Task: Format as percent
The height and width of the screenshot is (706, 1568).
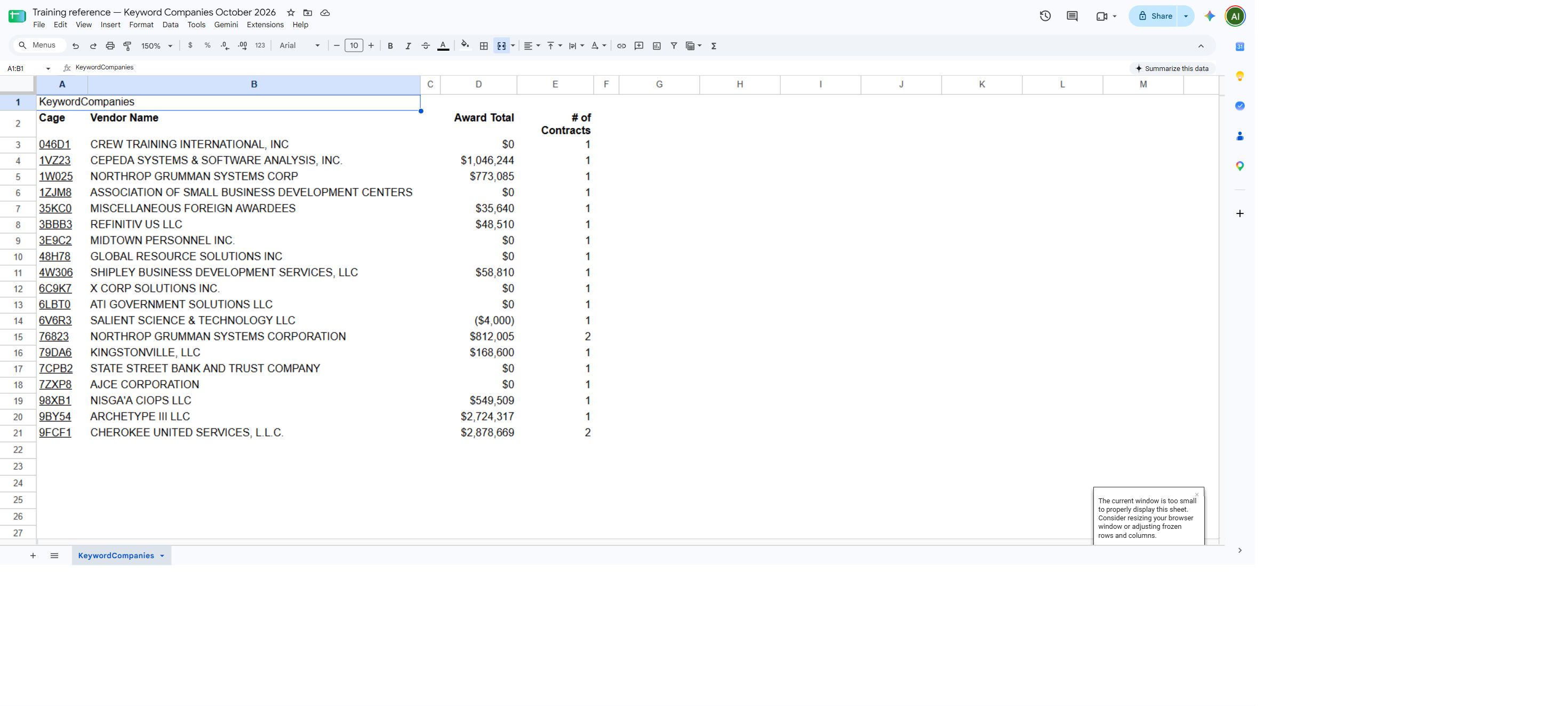Action: [x=207, y=46]
